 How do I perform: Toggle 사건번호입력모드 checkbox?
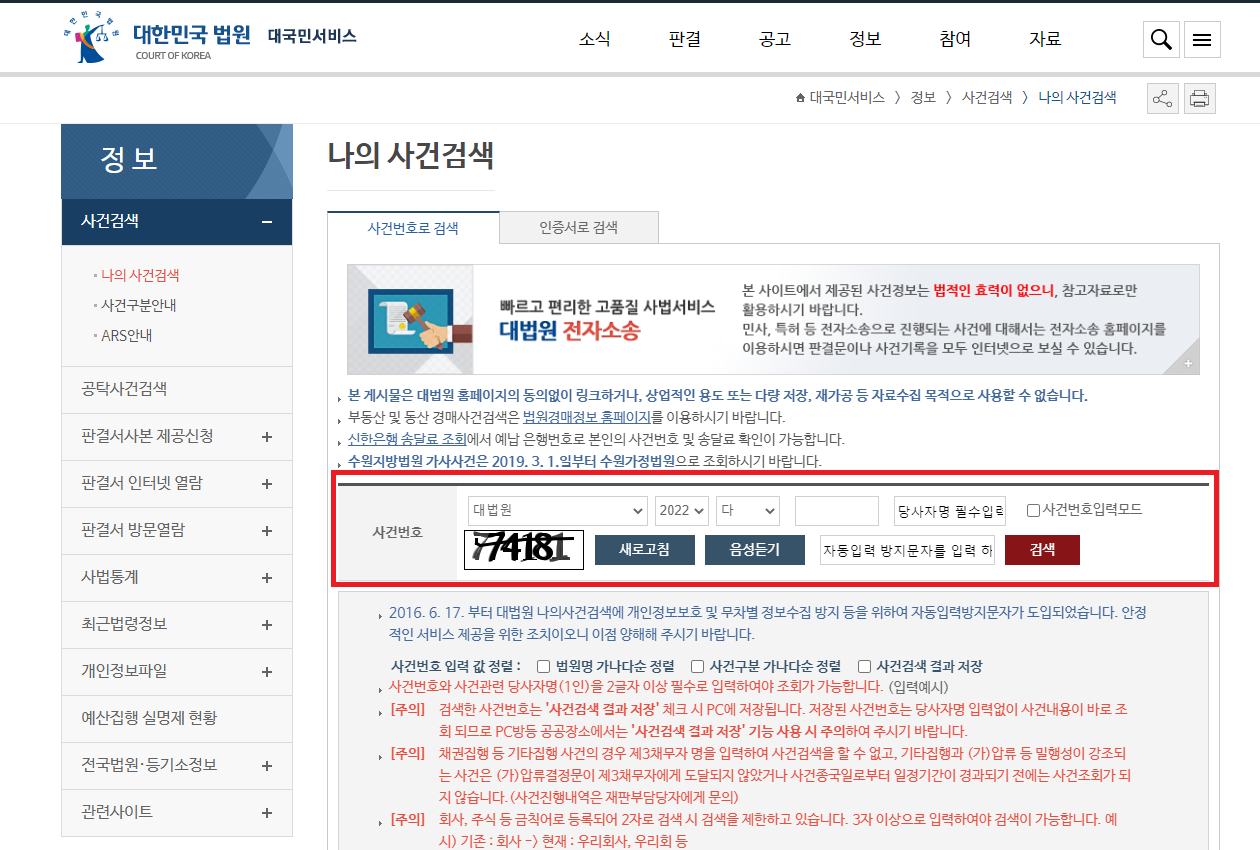click(1033, 510)
